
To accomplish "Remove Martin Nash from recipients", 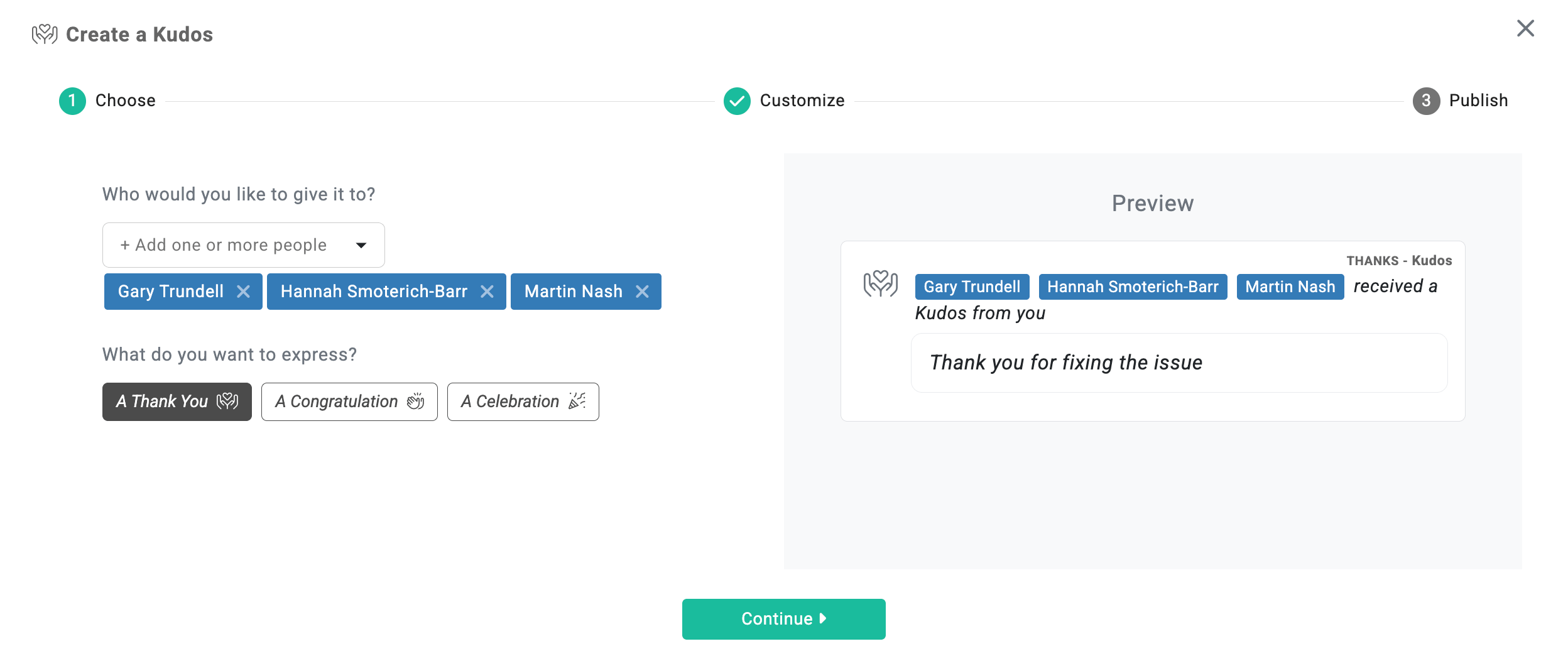I will tap(642, 292).
